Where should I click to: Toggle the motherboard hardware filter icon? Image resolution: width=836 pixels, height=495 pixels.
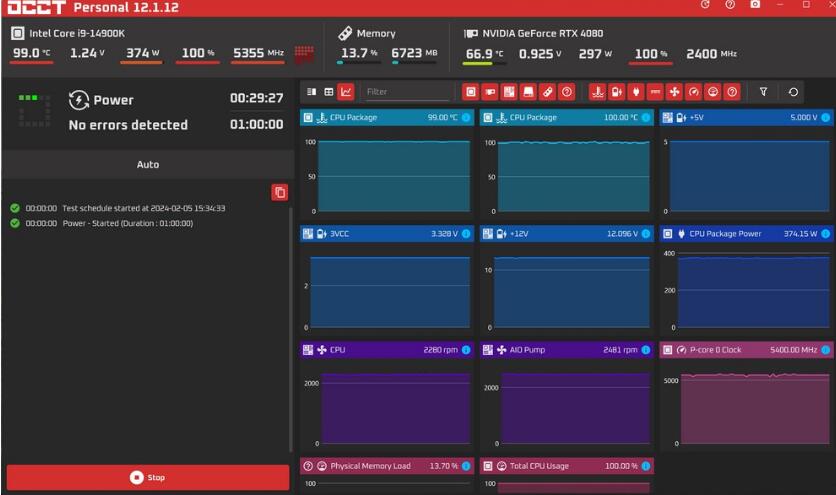509,92
